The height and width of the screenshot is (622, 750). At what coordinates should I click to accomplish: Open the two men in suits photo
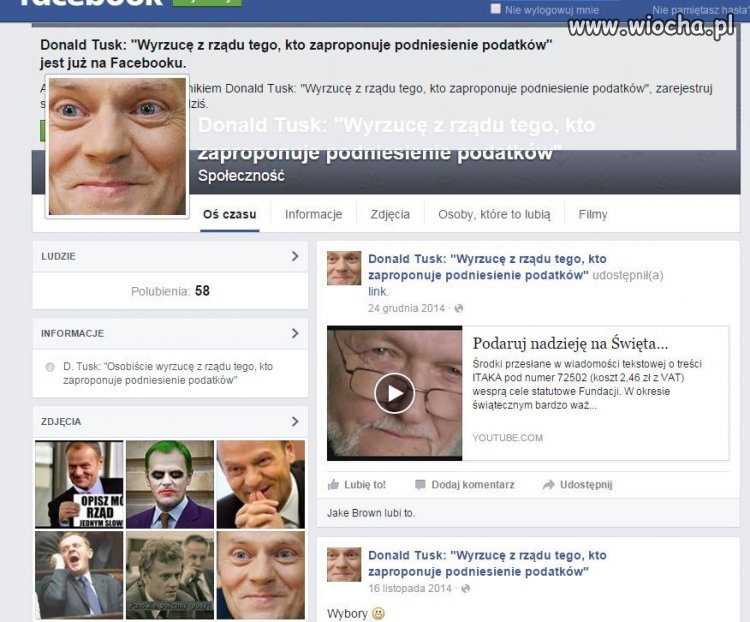pyautogui.click(x=170, y=575)
